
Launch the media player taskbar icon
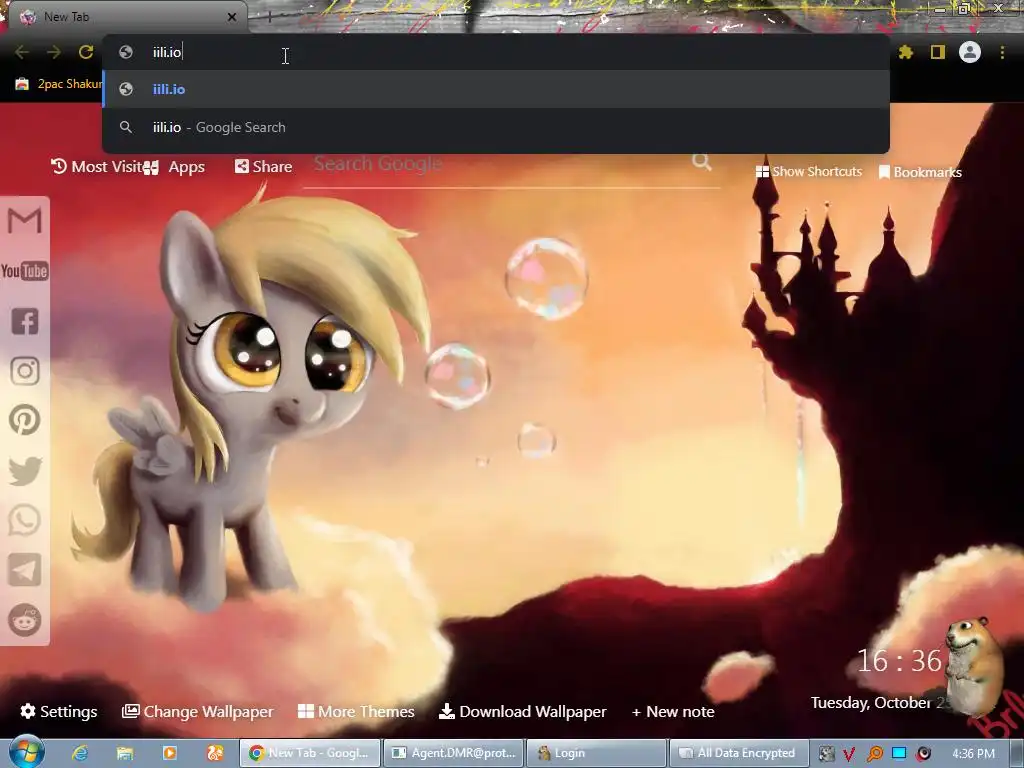(170, 753)
